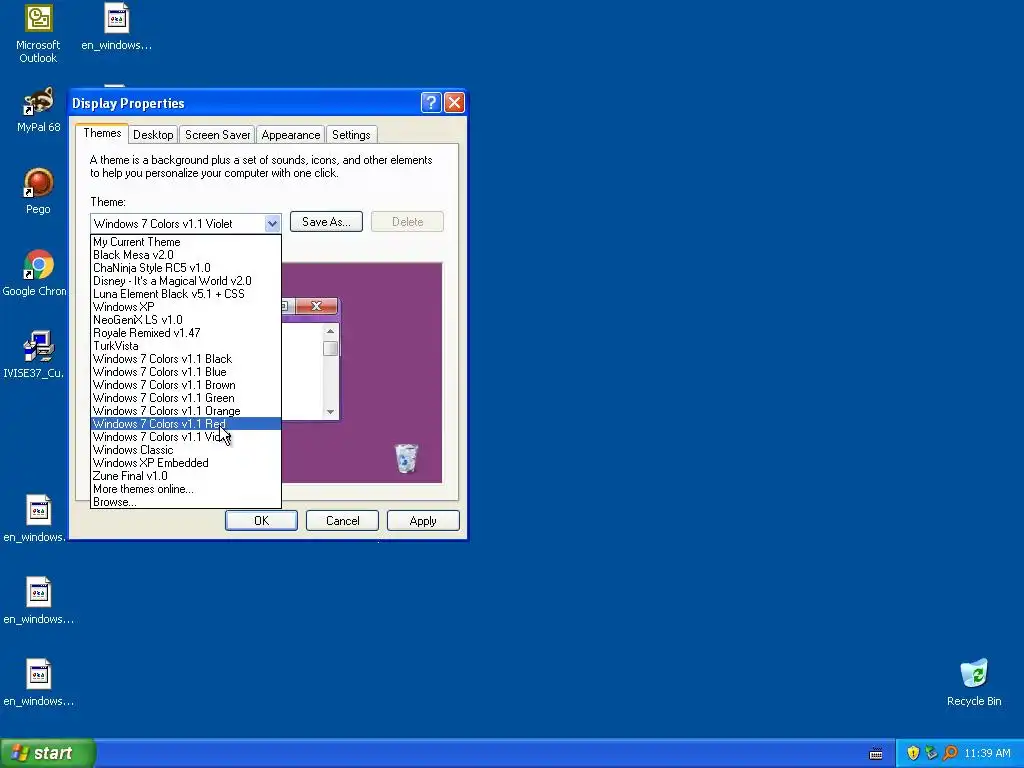
Task: Choose the Windows XP theme
Action: click(185, 307)
